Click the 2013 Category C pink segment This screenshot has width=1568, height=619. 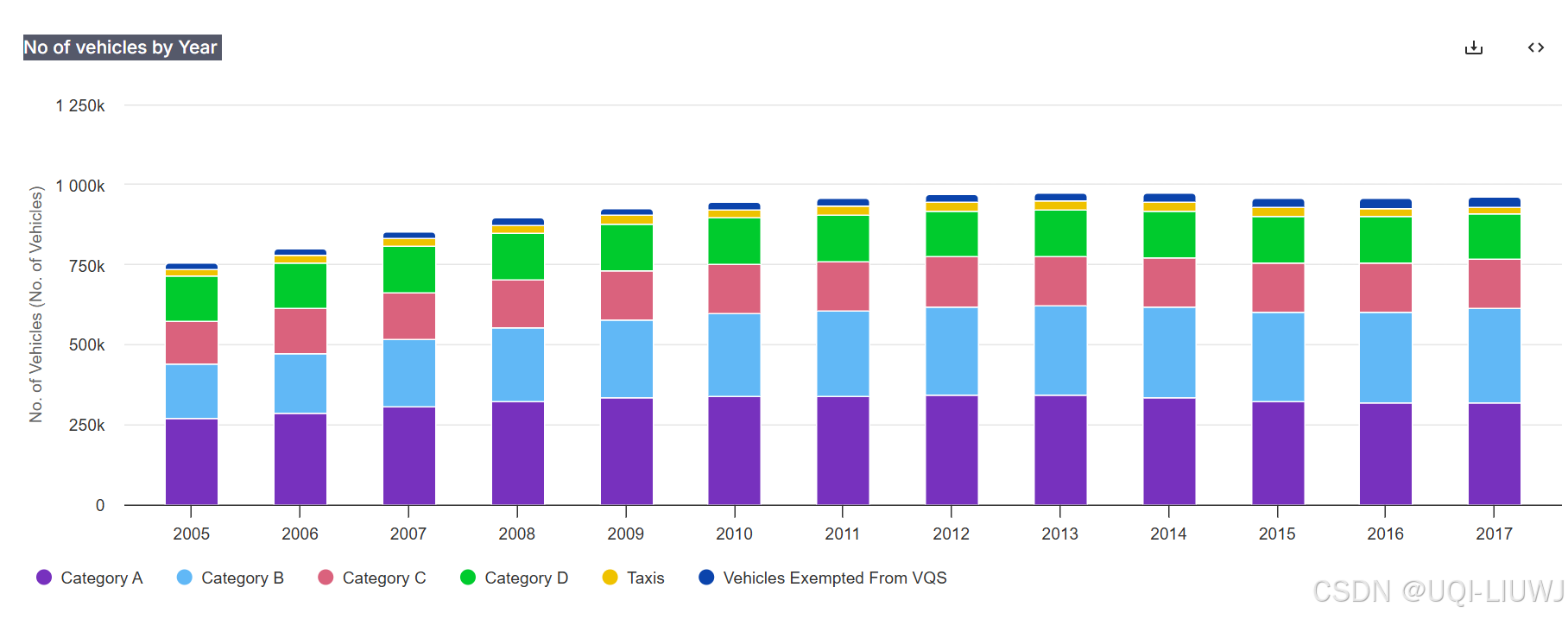pos(1060,281)
